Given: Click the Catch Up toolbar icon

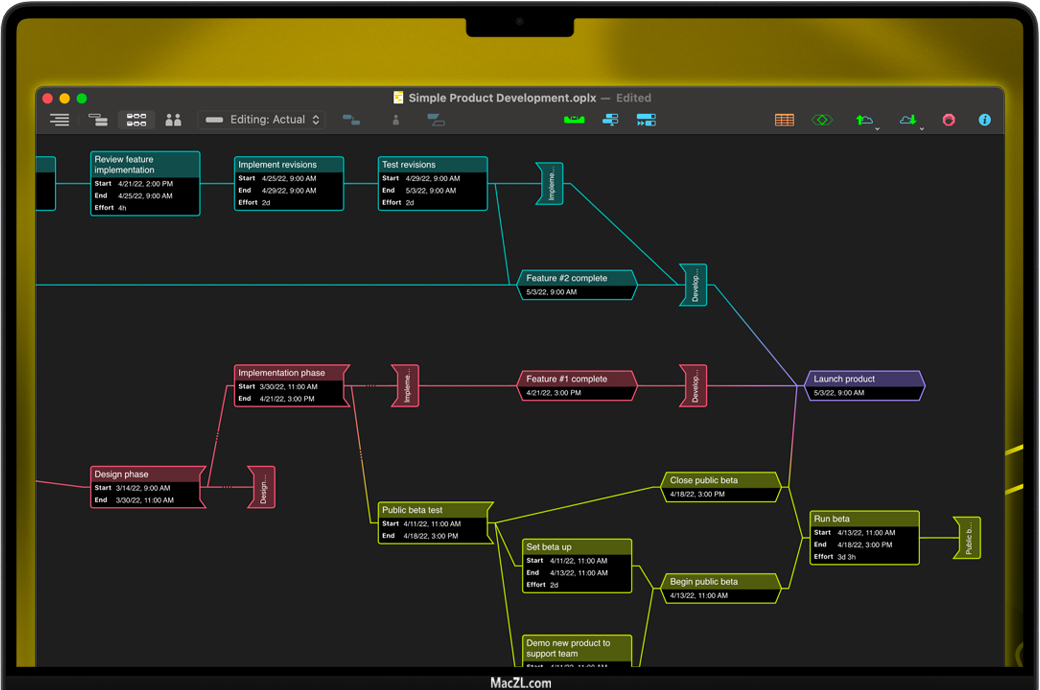Looking at the screenshot, I should coord(646,120).
